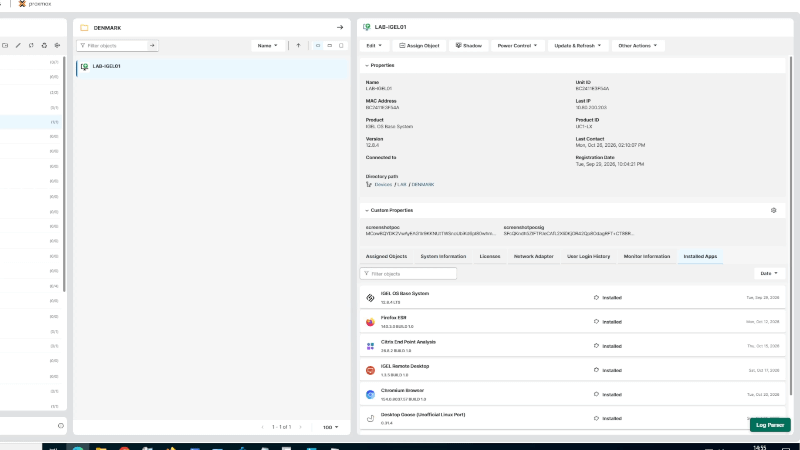
Task: Select the Citrix End Point Analysis row
Action: pos(572,346)
